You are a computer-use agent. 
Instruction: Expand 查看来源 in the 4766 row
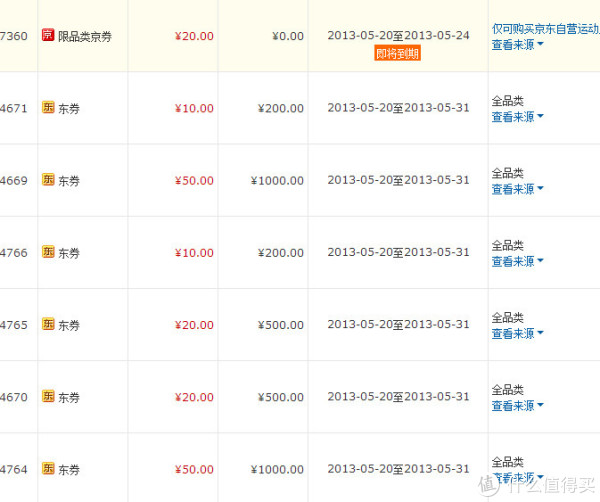click(x=517, y=261)
